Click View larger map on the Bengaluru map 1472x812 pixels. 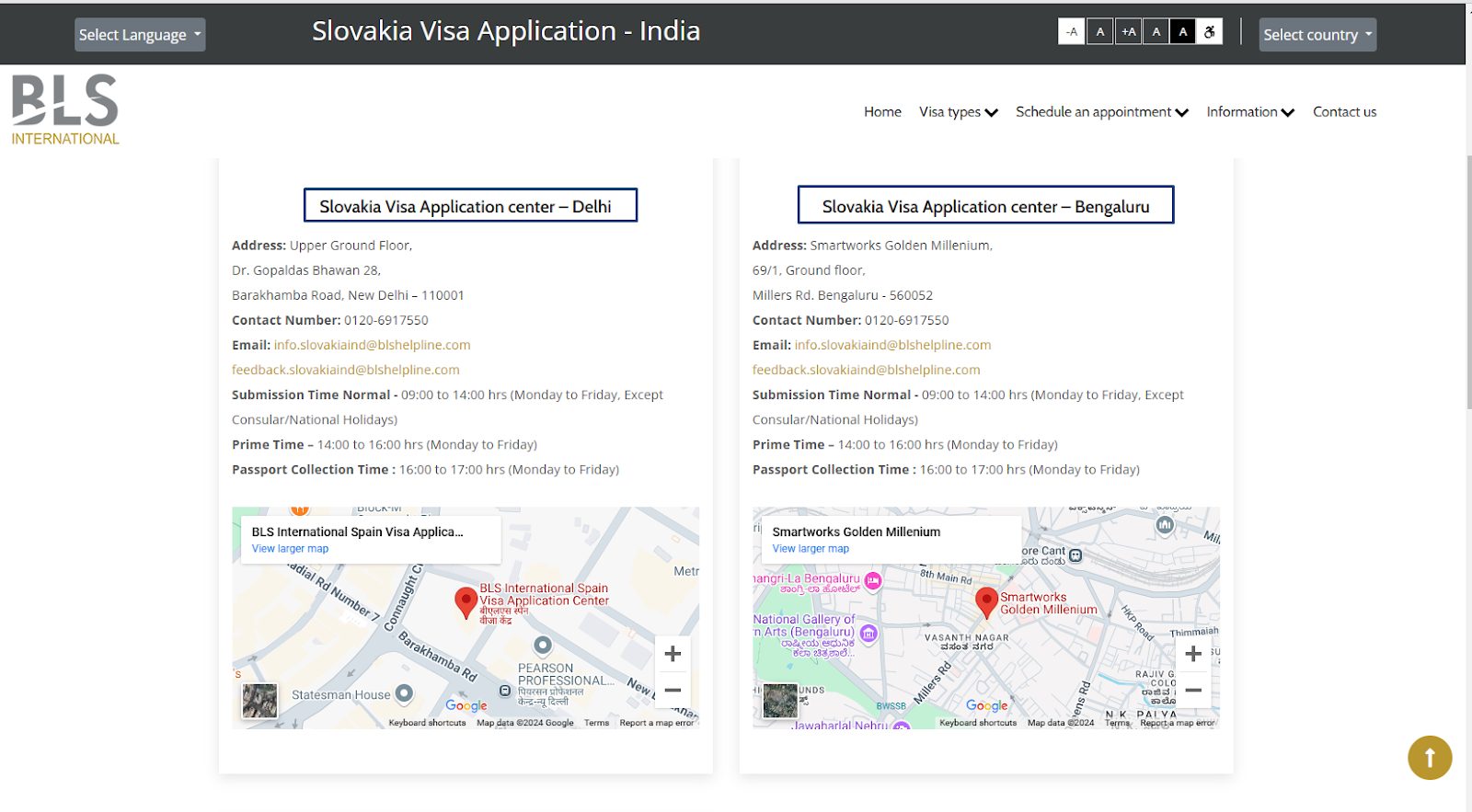tap(811, 549)
